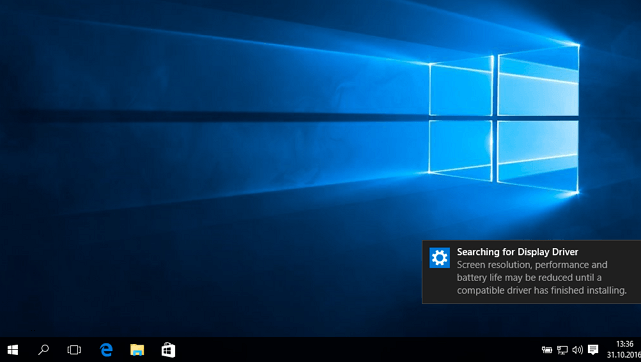This screenshot has height=362, width=641.
Task: Click the gear icon in the notification
Action: [439, 258]
